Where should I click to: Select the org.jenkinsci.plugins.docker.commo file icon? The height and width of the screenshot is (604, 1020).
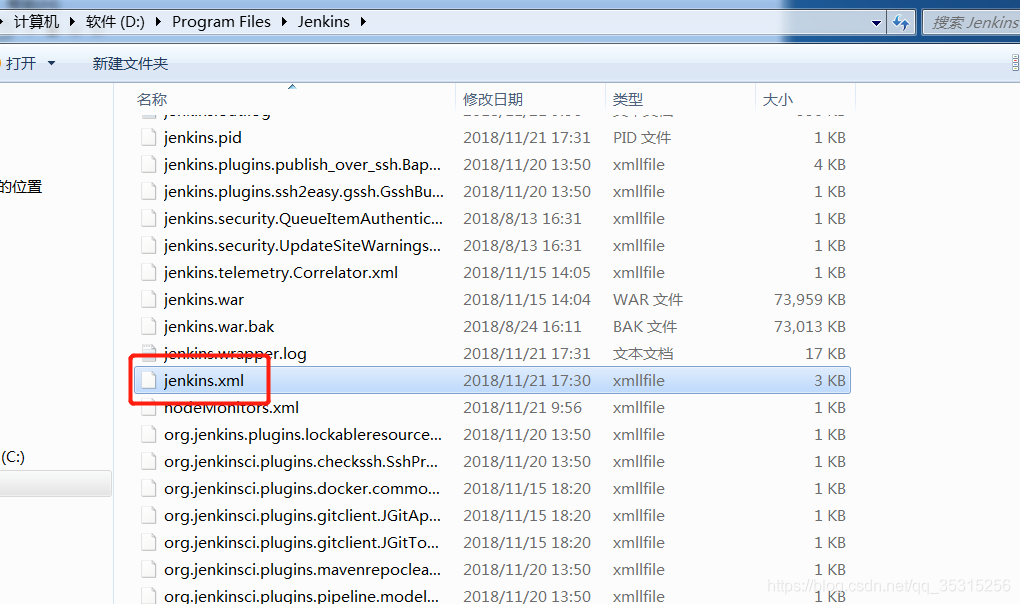(x=149, y=489)
